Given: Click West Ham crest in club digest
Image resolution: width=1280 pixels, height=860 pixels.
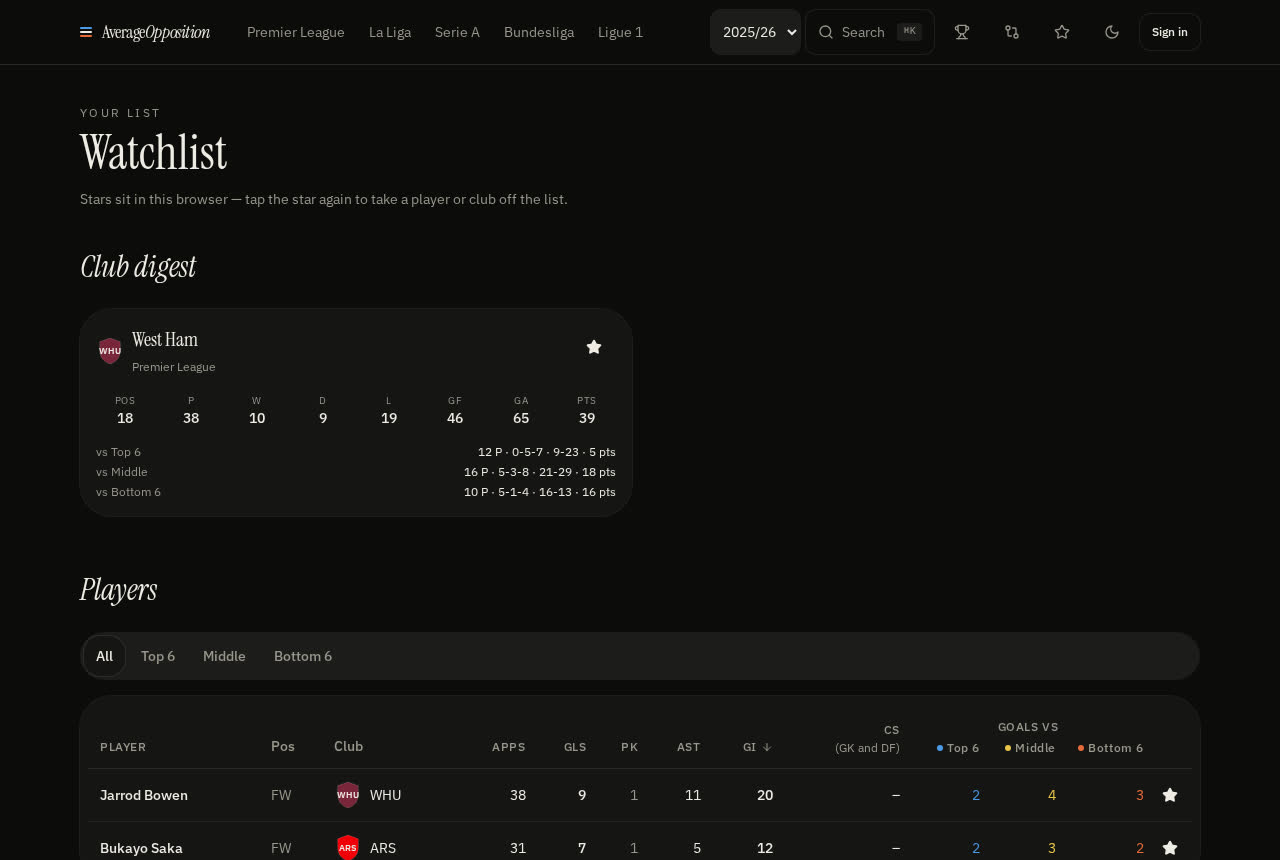Looking at the screenshot, I should (110, 351).
